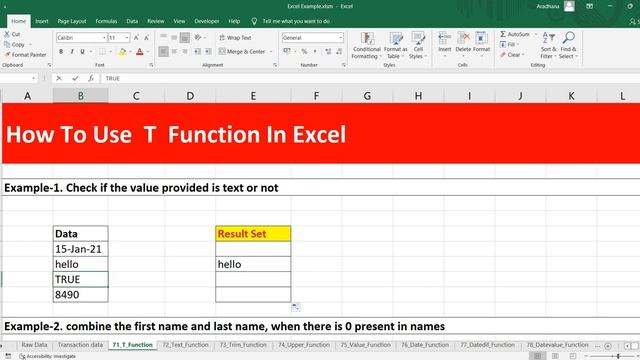Cancel formula bar entry X
The width and height of the screenshot is (640, 360).
tap(59, 78)
